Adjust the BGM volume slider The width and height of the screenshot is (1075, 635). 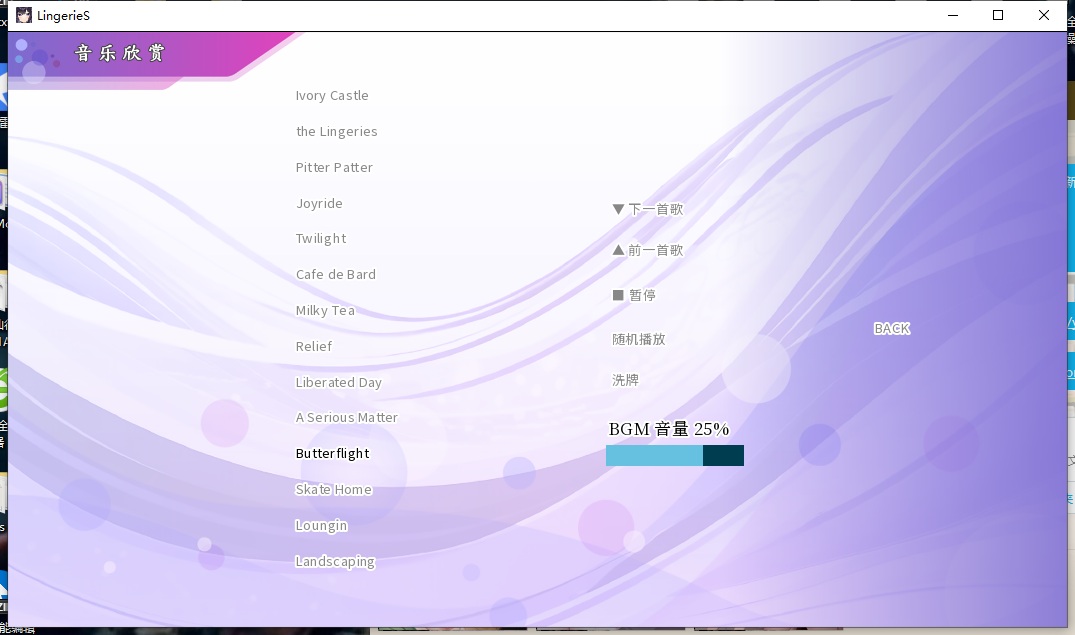[x=675, y=455]
